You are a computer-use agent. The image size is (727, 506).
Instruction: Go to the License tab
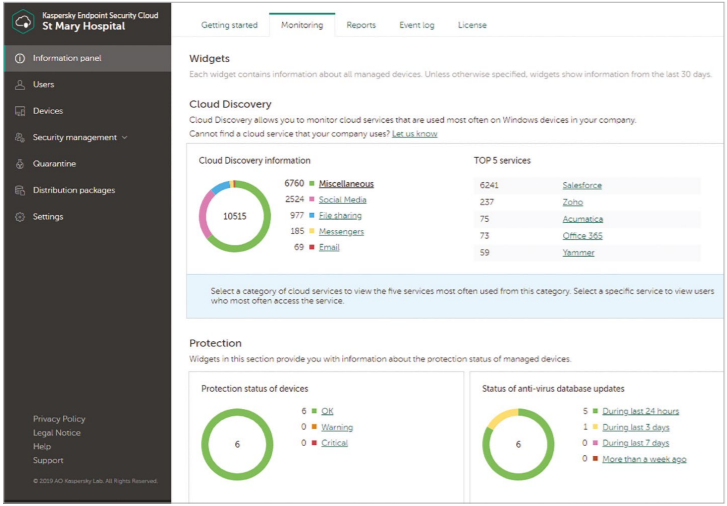[x=472, y=25]
